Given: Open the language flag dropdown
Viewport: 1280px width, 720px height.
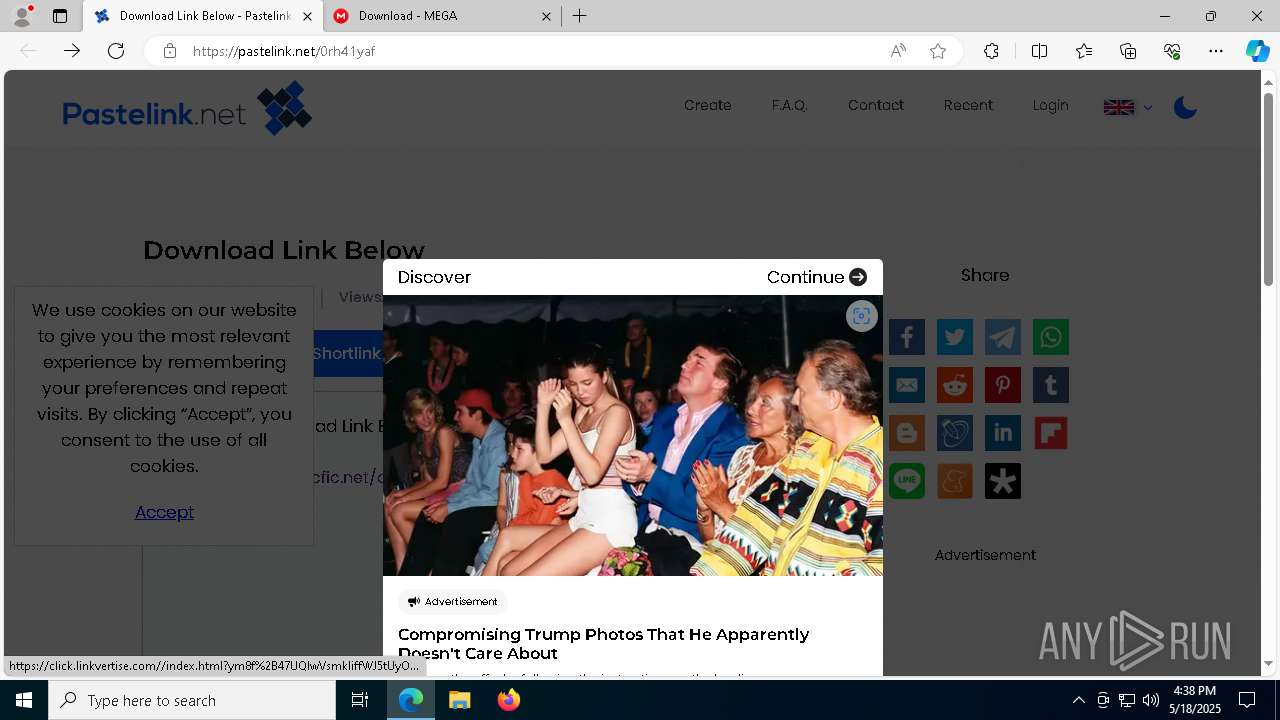Looking at the screenshot, I should [x=1128, y=107].
